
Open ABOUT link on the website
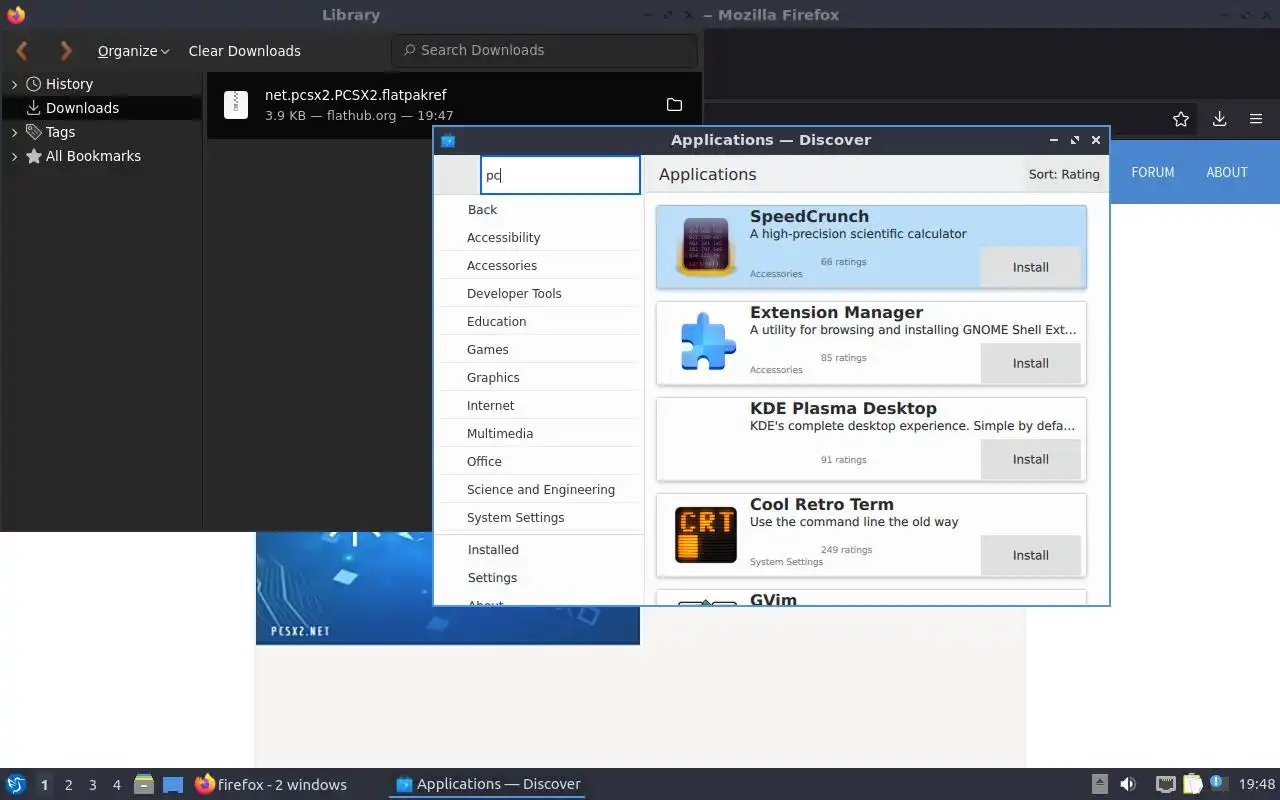tap(1227, 172)
